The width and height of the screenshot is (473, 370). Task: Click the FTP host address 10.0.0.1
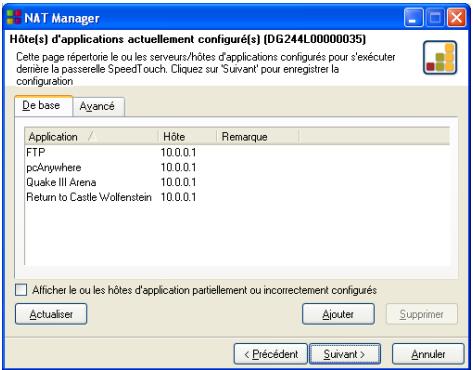178,152
